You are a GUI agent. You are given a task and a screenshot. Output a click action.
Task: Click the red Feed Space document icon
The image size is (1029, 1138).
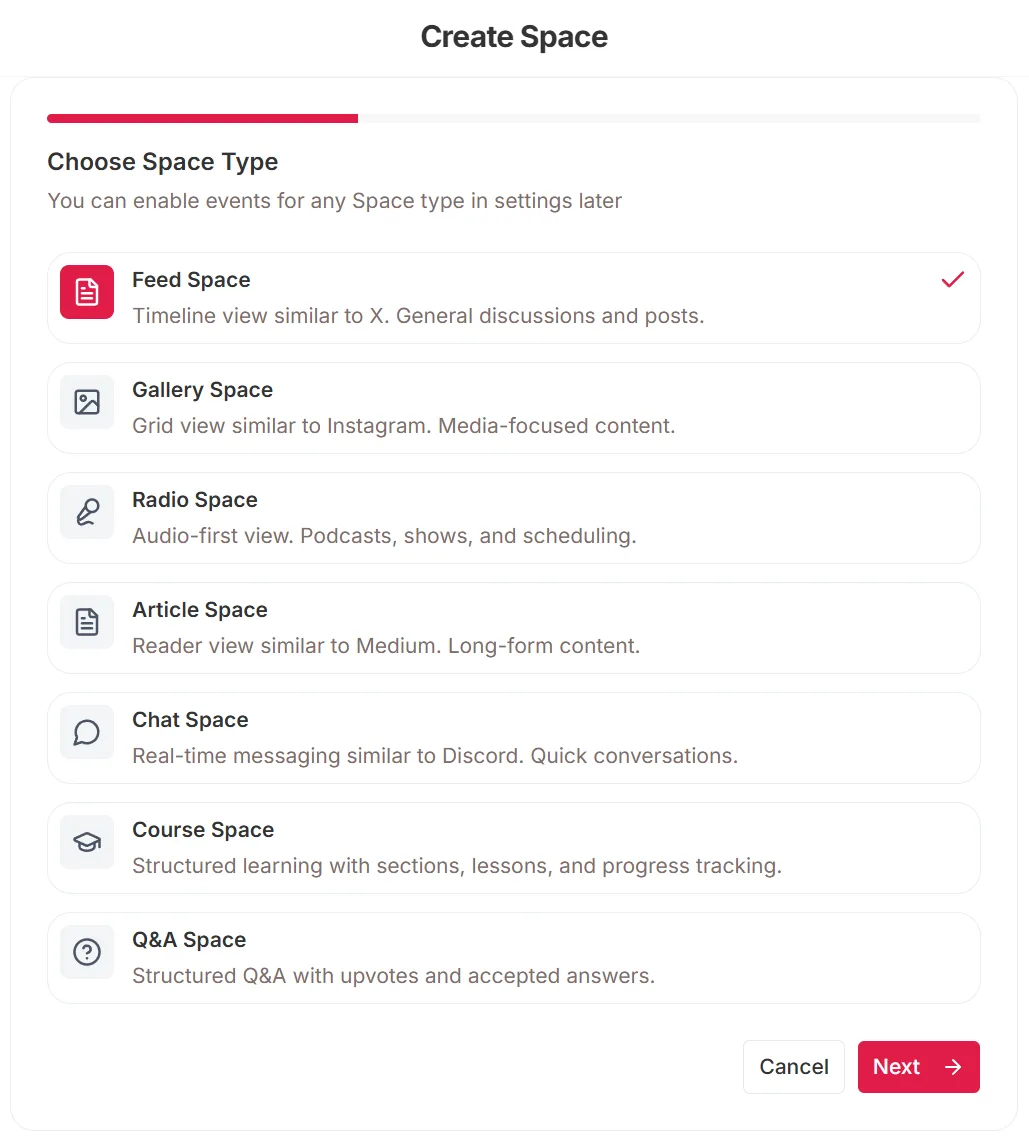(x=87, y=292)
